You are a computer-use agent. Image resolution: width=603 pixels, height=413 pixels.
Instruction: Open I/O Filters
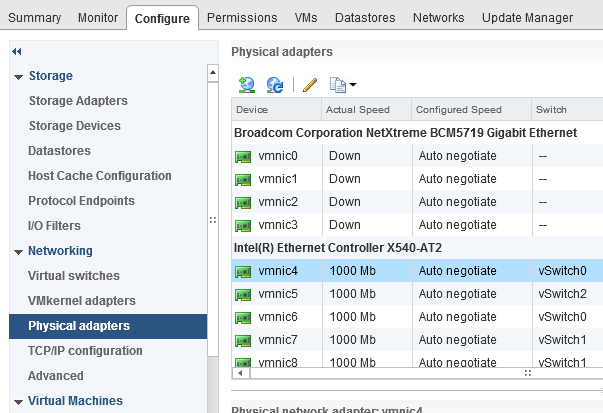[54, 226]
